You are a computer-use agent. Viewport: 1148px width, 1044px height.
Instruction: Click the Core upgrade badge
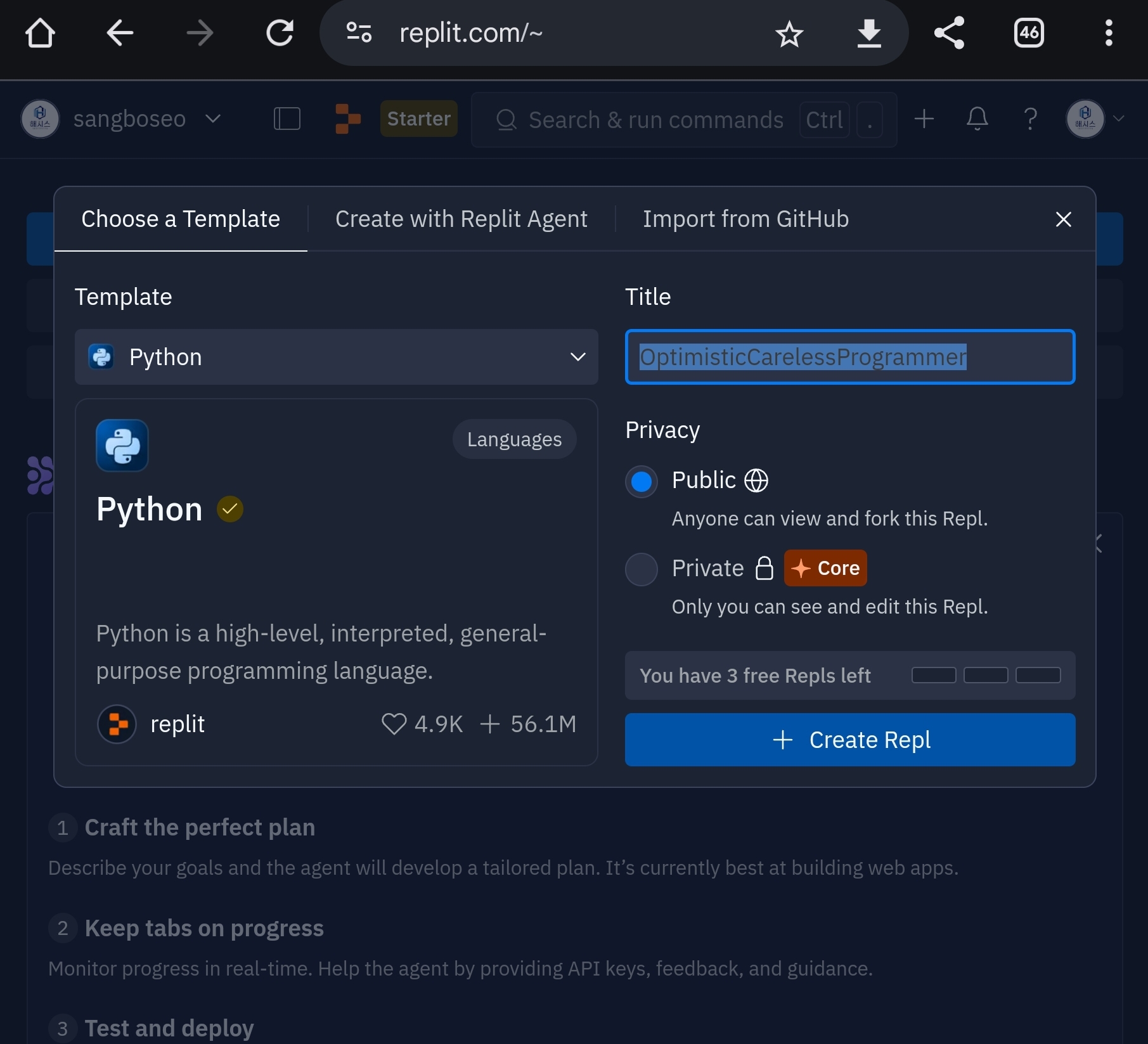point(825,568)
